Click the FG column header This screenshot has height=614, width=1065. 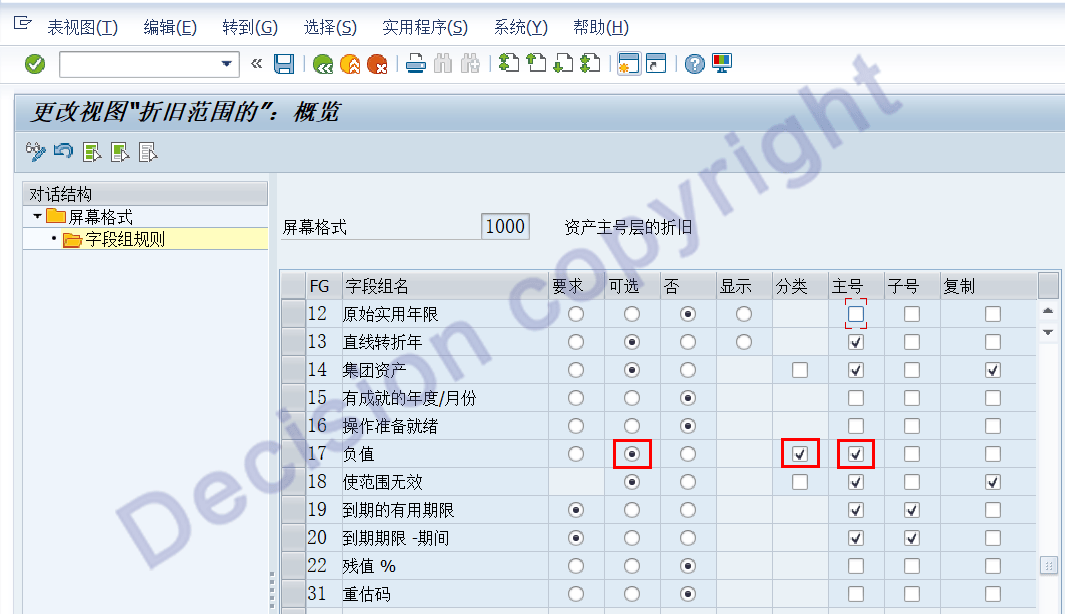tap(323, 286)
